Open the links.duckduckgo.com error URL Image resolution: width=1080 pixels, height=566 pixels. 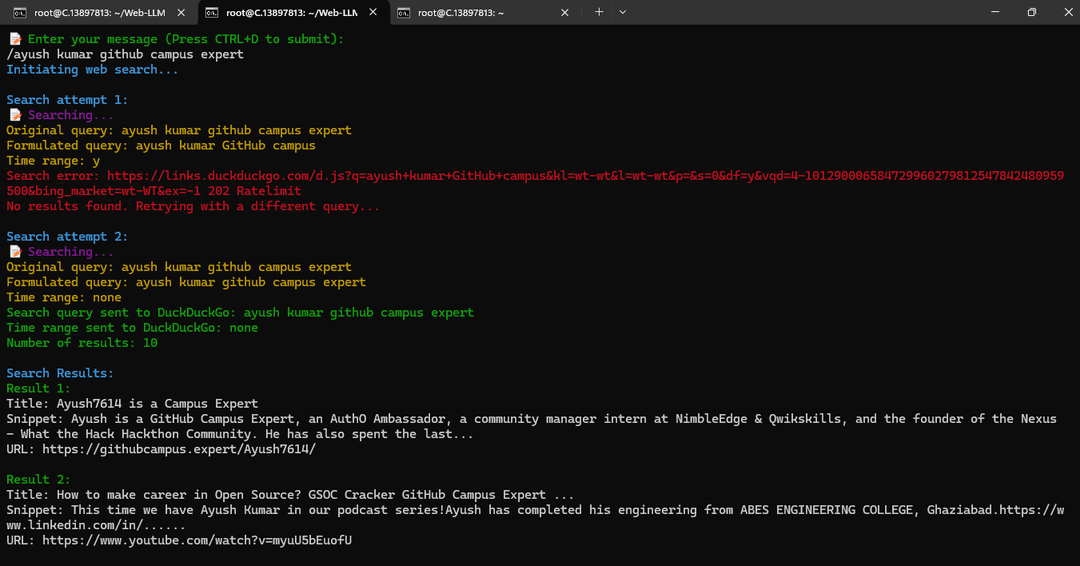[x=536, y=183]
